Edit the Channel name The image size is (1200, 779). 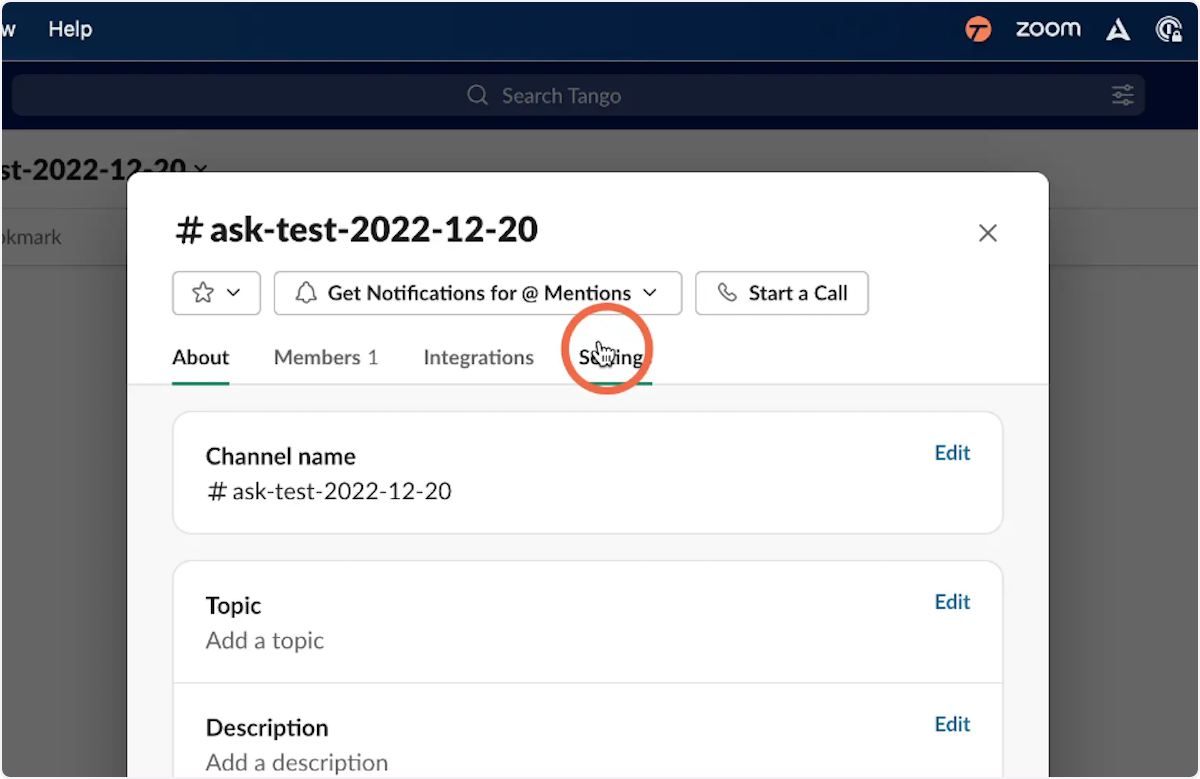[952, 453]
